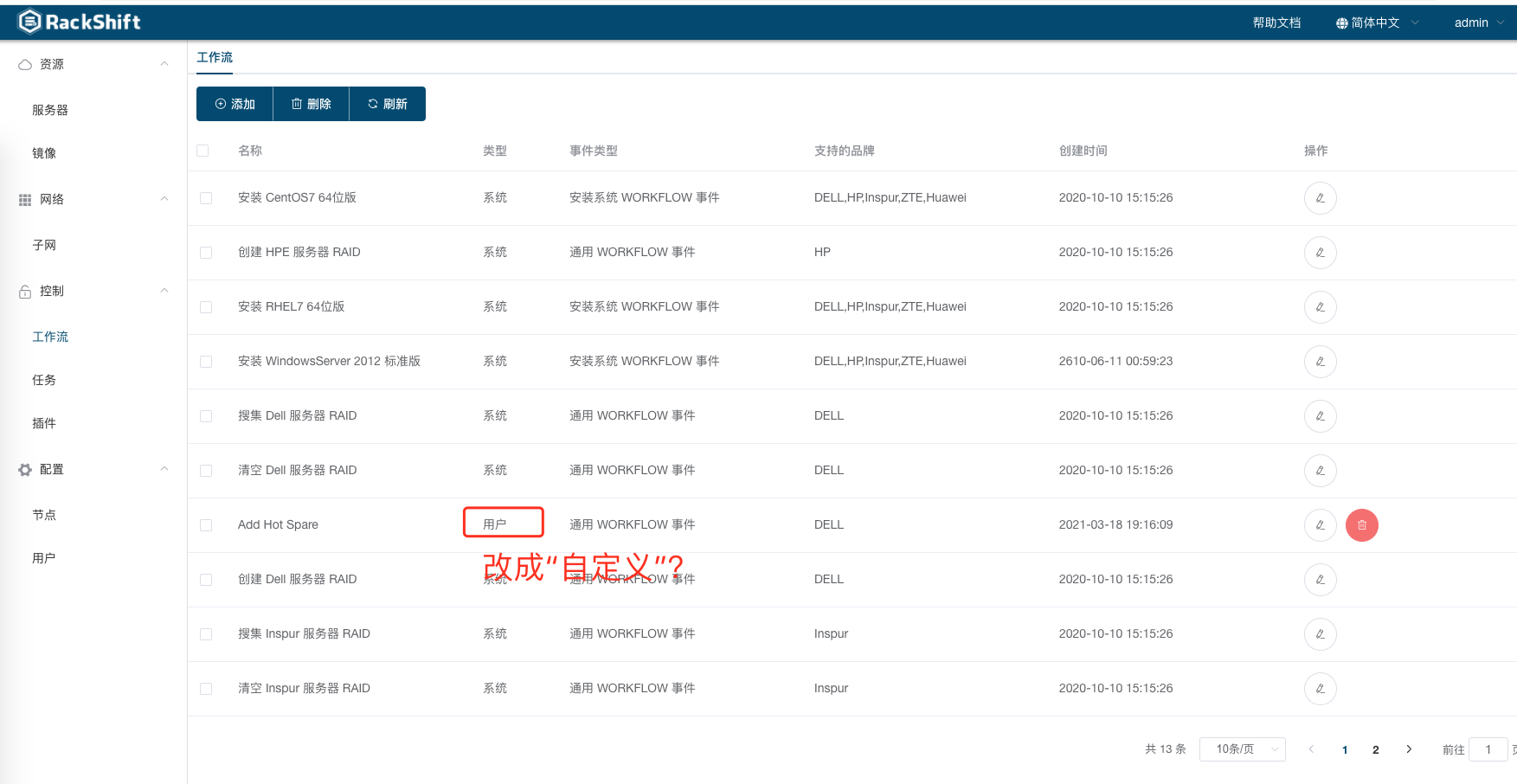Tick the checkbox on the Add Hot Spare row
The width and height of the screenshot is (1517, 784).
pos(206,525)
